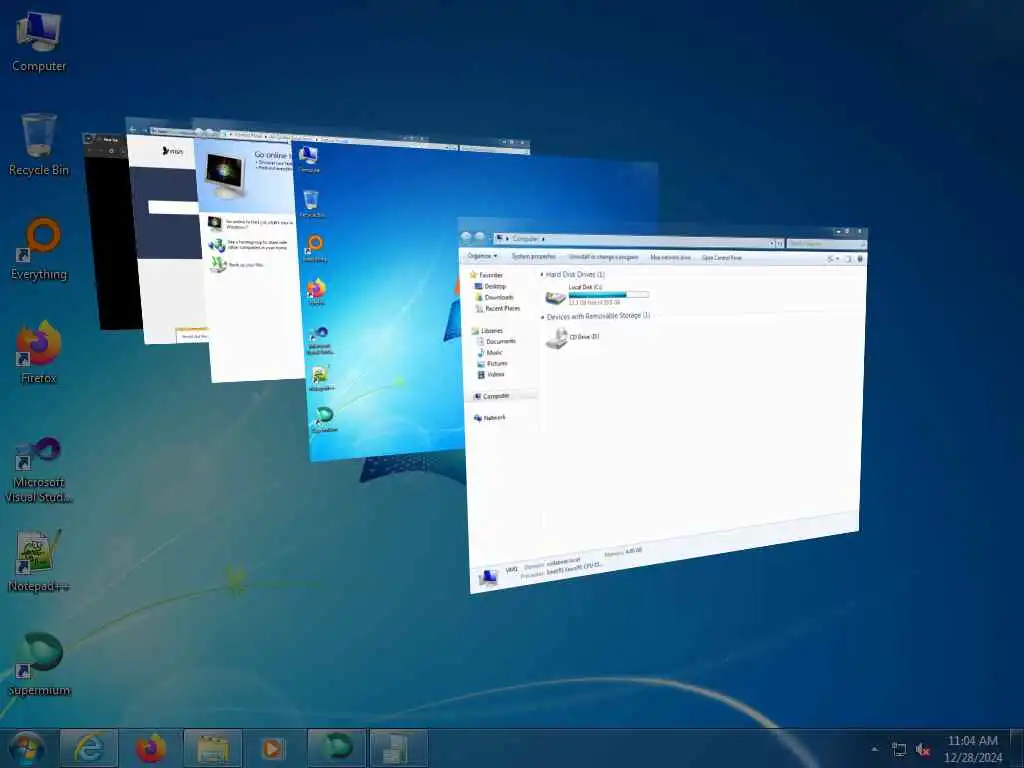This screenshot has width=1024, height=768.
Task: Launch the Firefox desktop shortcut
Action: [39, 353]
